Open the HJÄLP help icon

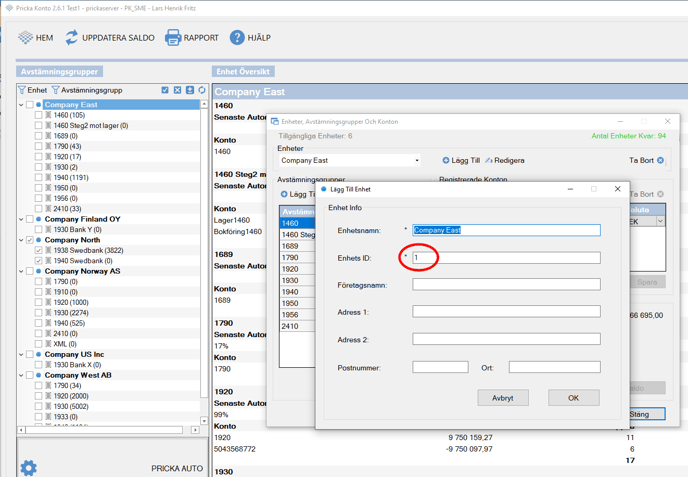(x=237, y=38)
